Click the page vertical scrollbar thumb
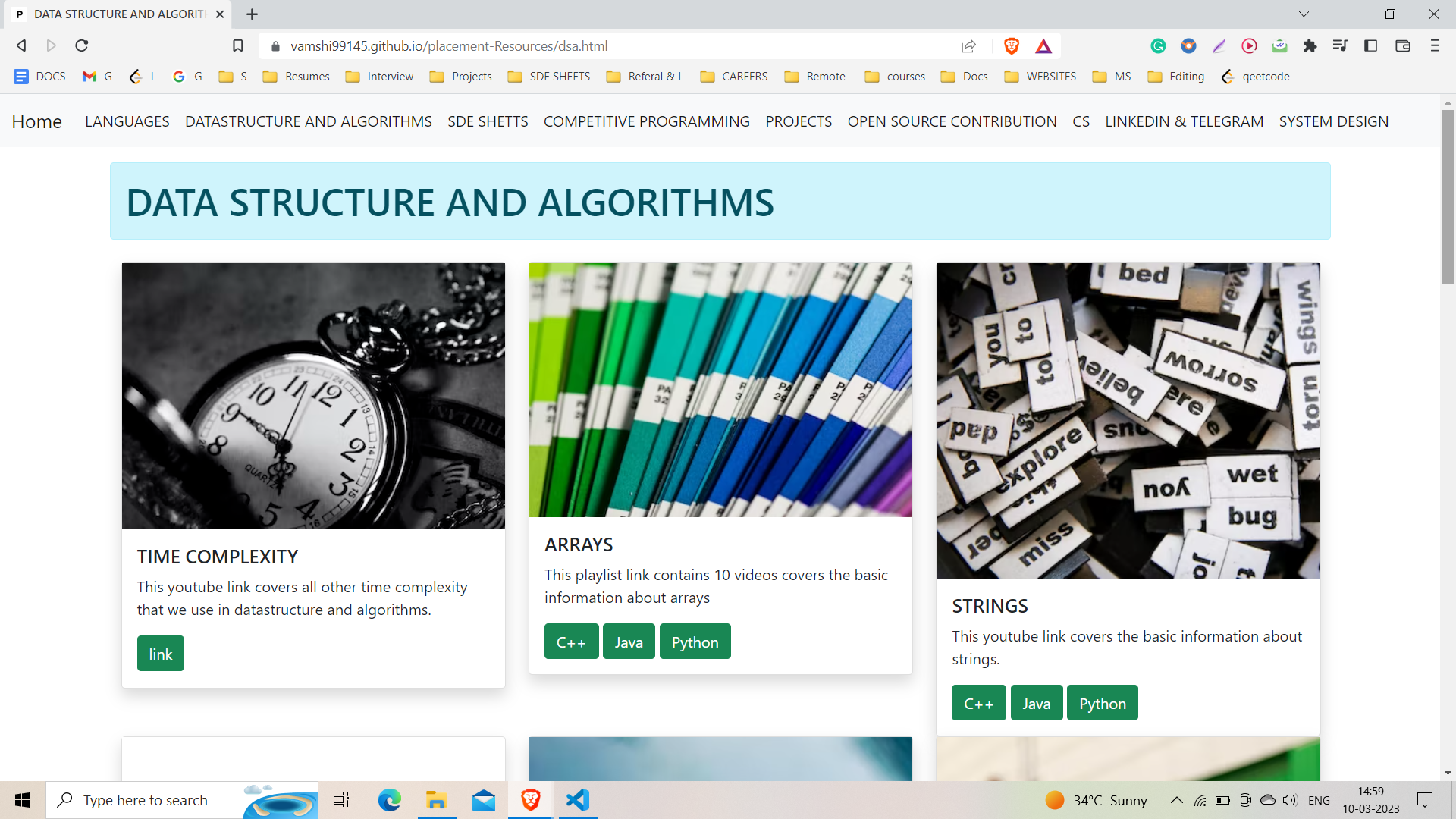Image resolution: width=1456 pixels, height=819 pixels. (1448, 197)
